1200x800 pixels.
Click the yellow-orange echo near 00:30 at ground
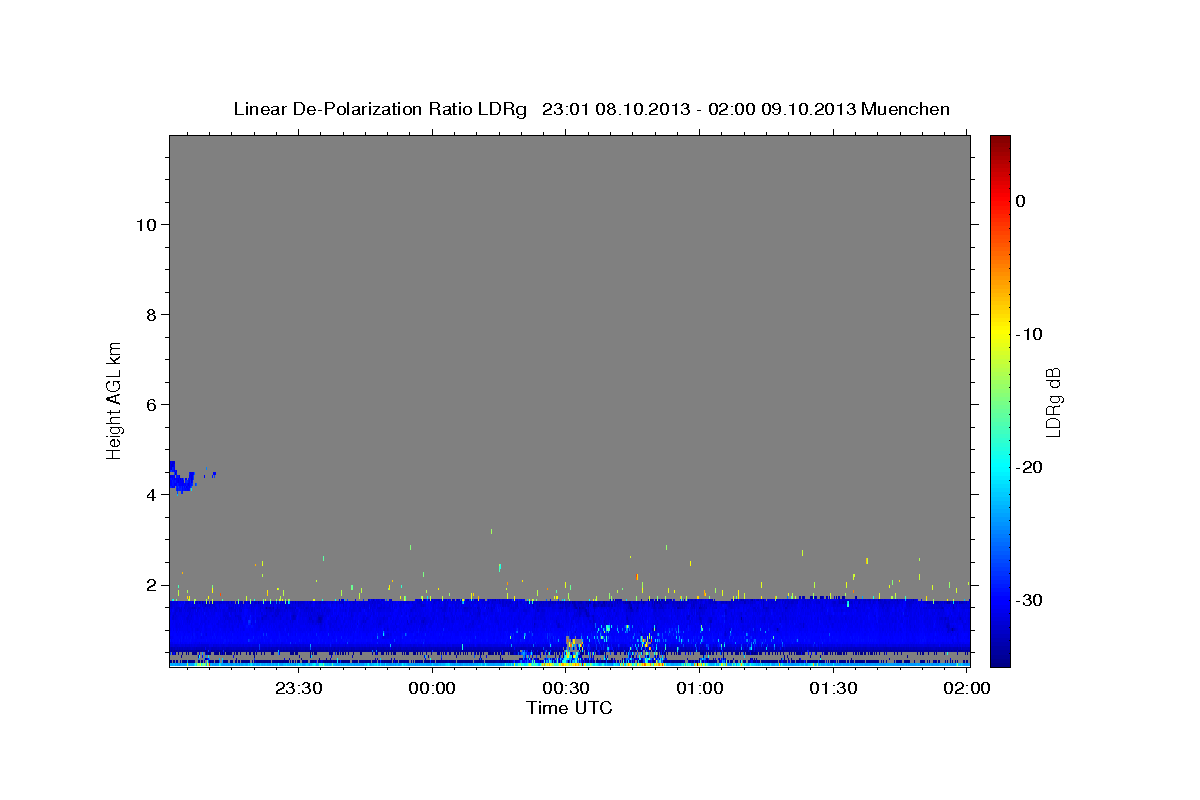pyautogui.click(x=572, y=651)
